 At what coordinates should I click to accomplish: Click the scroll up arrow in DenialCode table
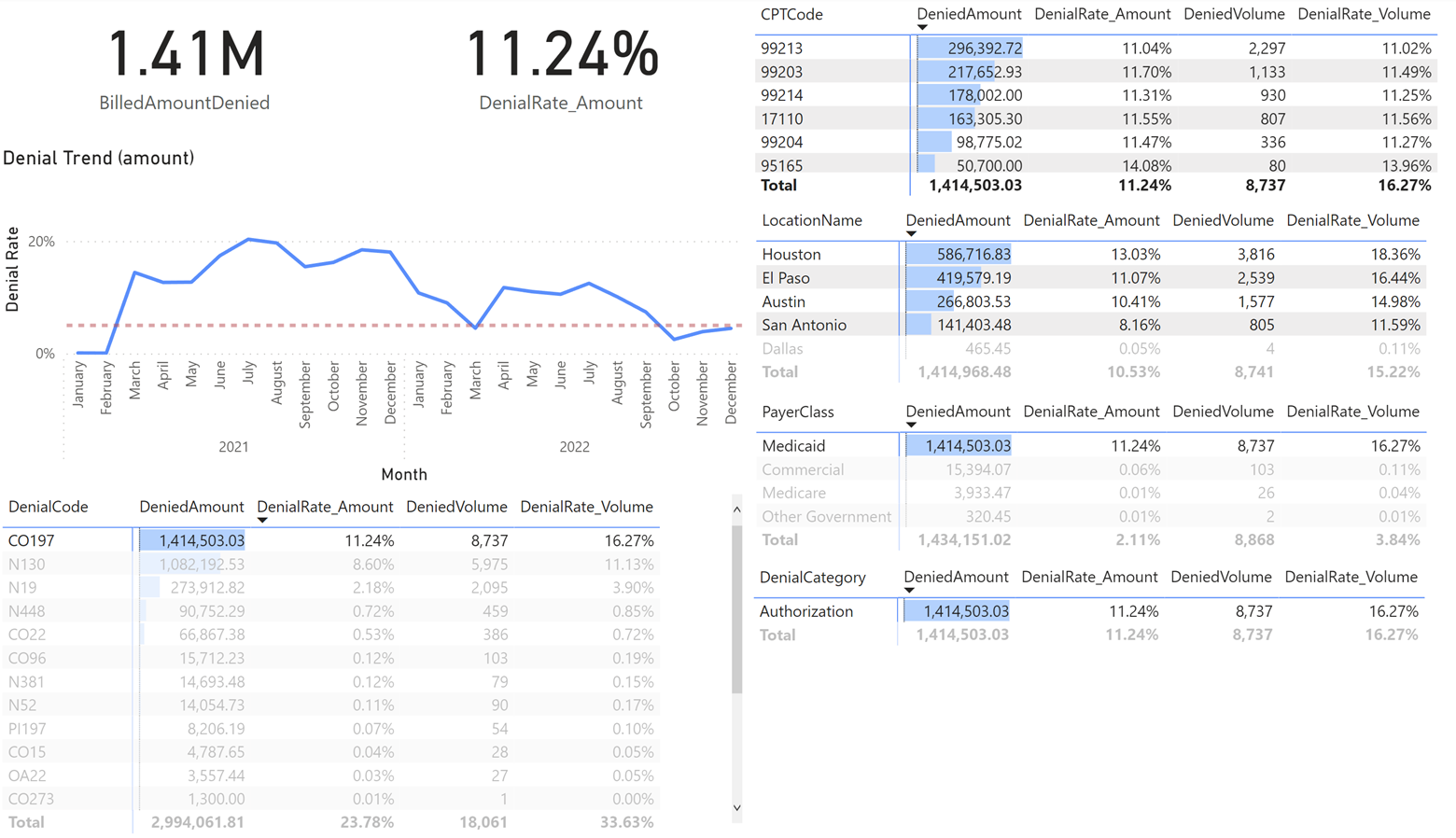tap(736, 510)
